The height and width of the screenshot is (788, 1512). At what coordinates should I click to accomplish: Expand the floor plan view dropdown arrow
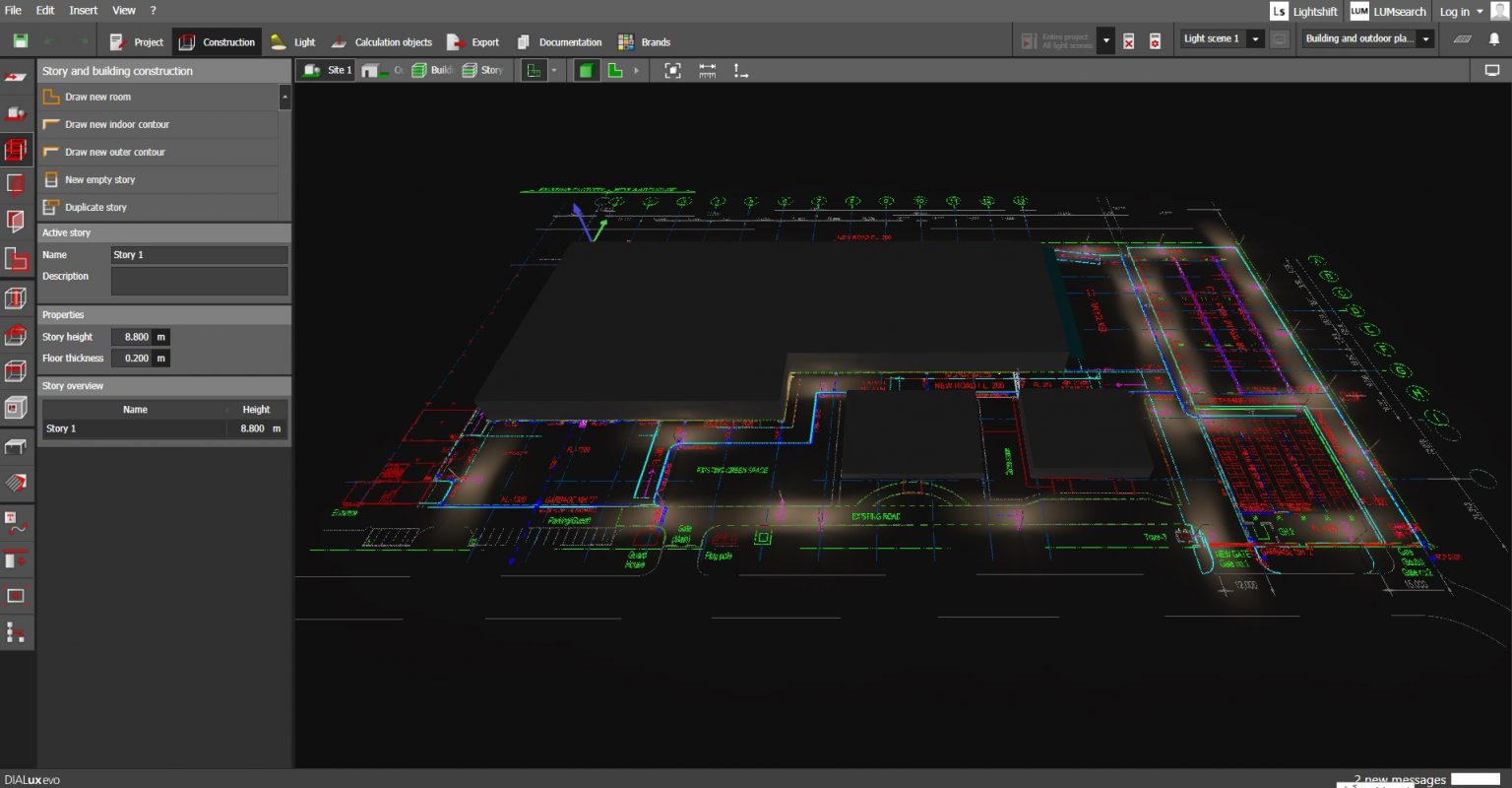point(555,70)
